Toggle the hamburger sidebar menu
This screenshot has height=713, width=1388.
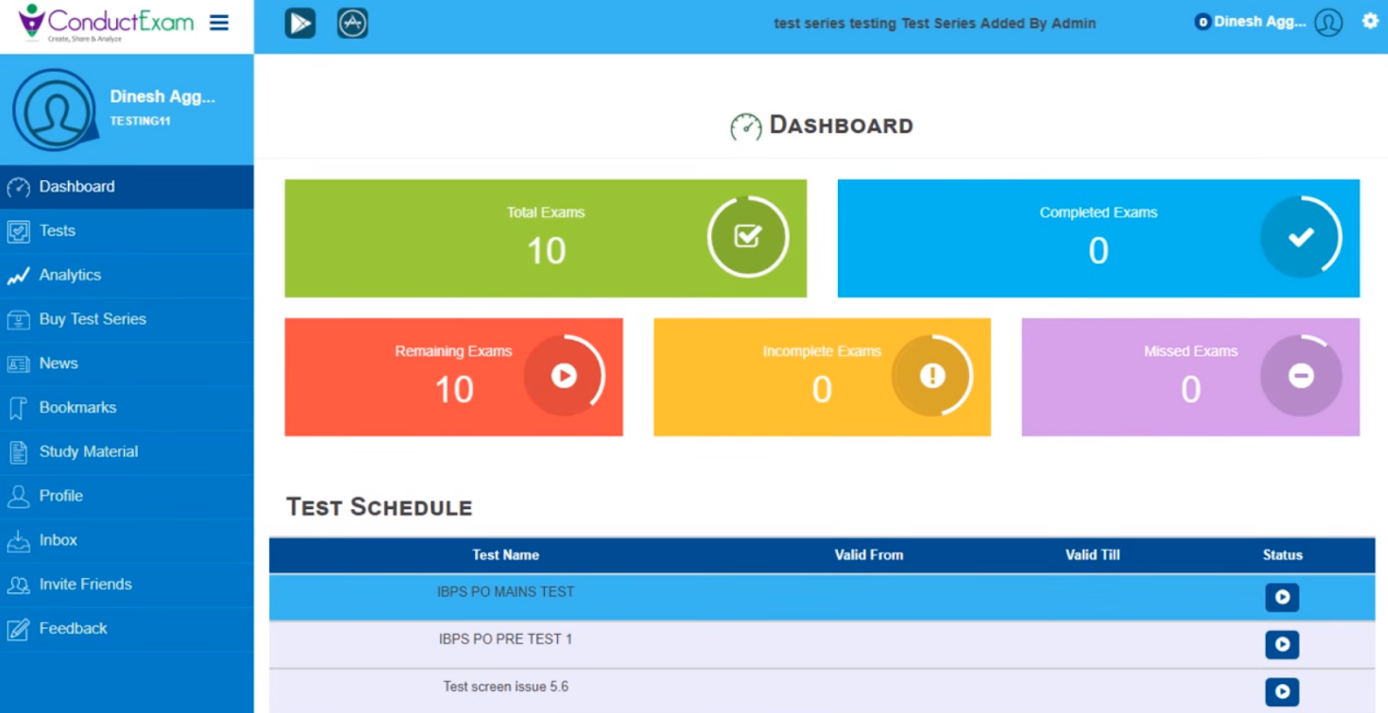(219, 23)
